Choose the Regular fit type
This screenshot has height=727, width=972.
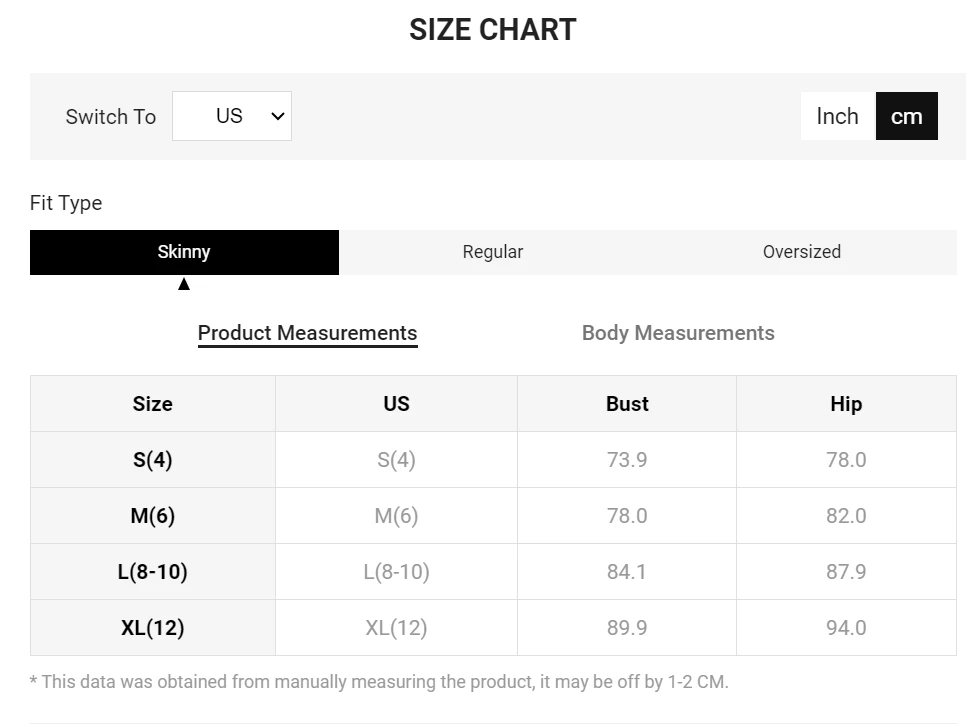(x=492, y=252)
